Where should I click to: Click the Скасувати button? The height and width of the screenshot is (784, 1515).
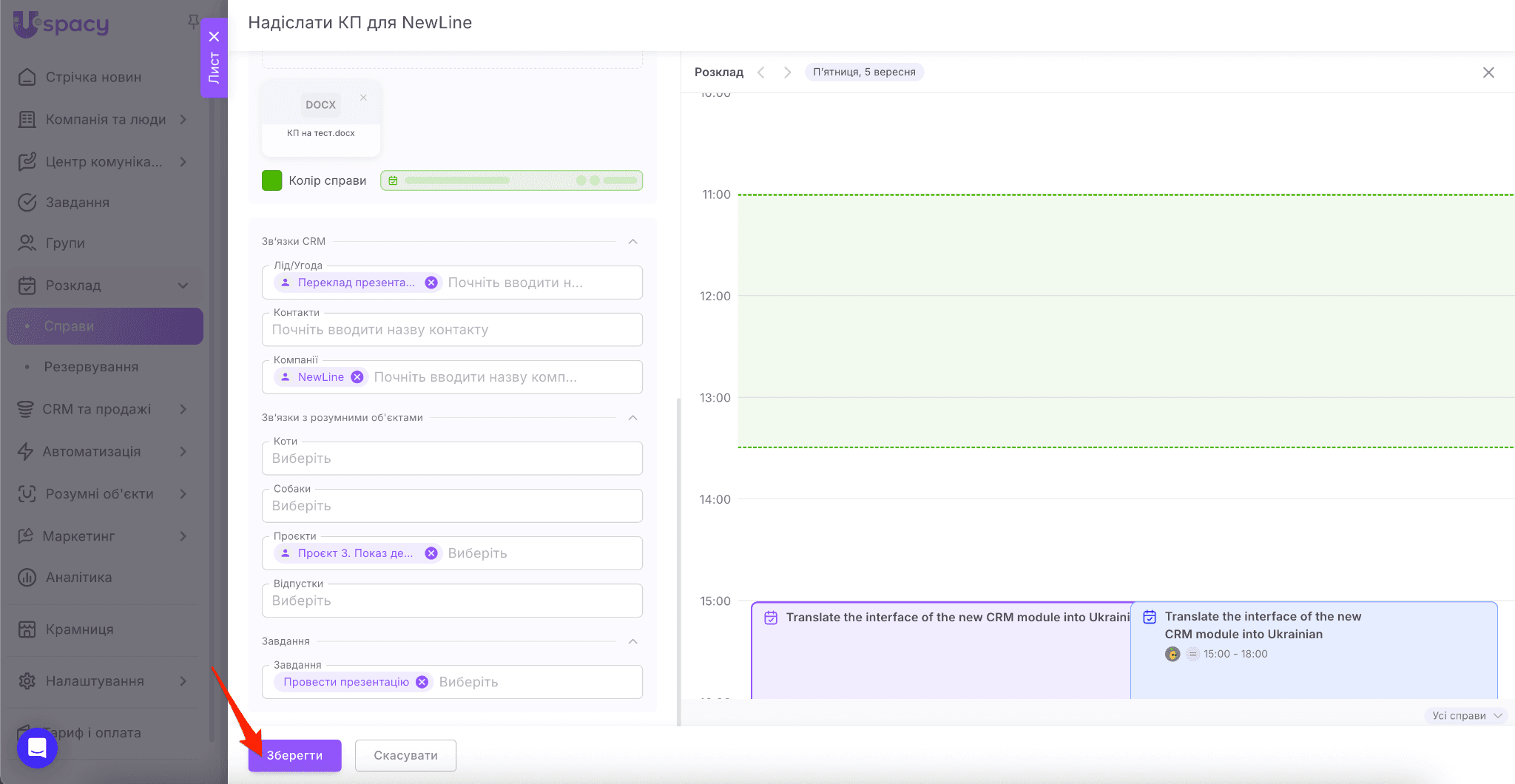pos(405,755)
